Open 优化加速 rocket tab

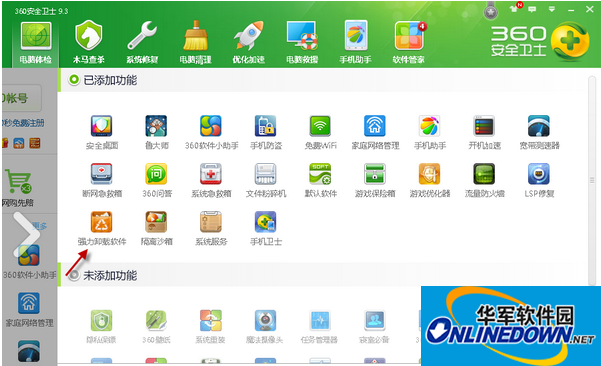pos(249,42)
